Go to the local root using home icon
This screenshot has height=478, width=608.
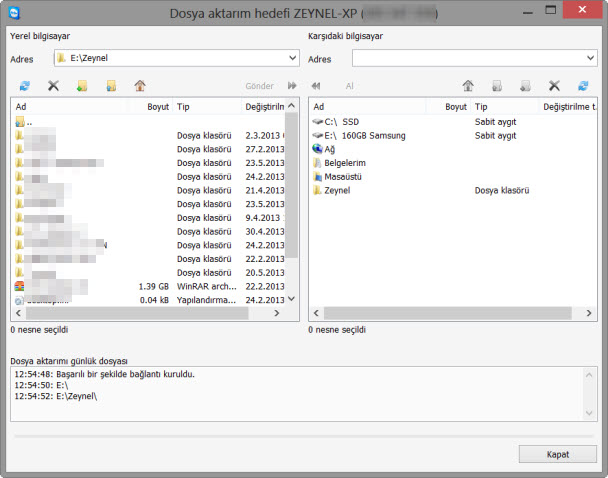(x=140, y=86)
